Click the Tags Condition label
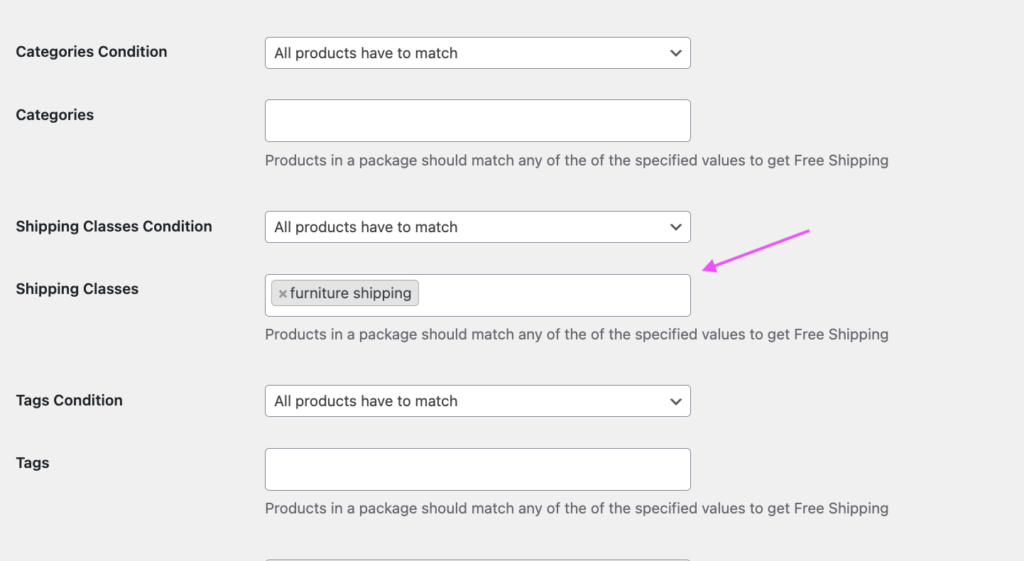 pos(69,400)
